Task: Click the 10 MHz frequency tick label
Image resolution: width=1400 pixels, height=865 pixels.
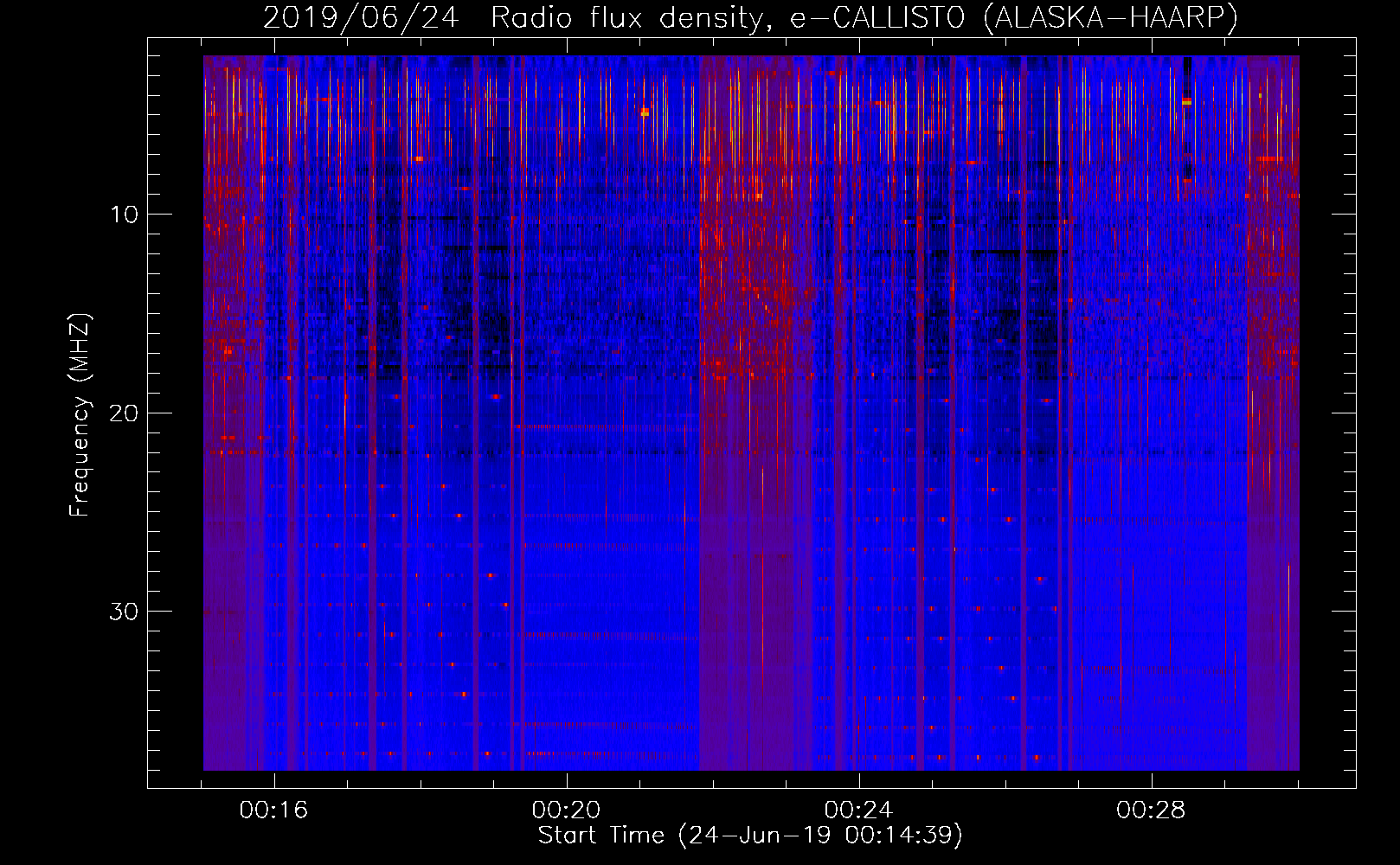Action: 125,215
